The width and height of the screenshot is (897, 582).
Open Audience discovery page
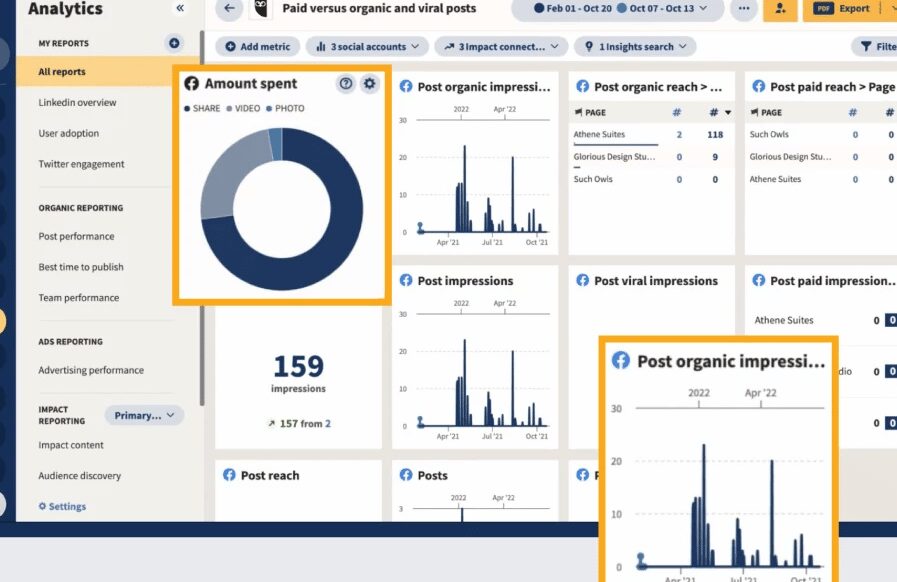point(80,476)
